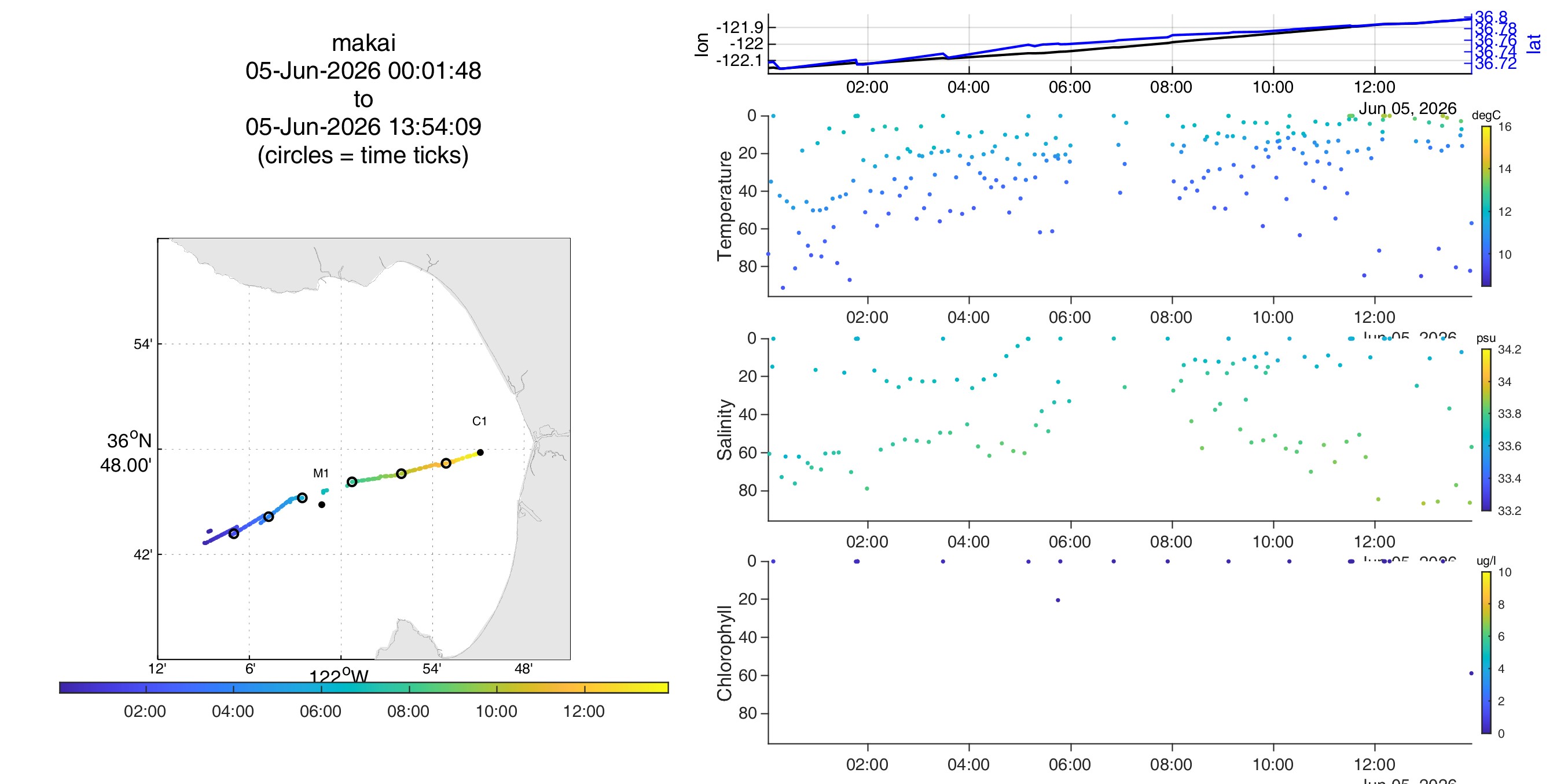Click the Salinity psu colorbar
Viewport: 1568px width, 784px height.
tap(1486, 430)
